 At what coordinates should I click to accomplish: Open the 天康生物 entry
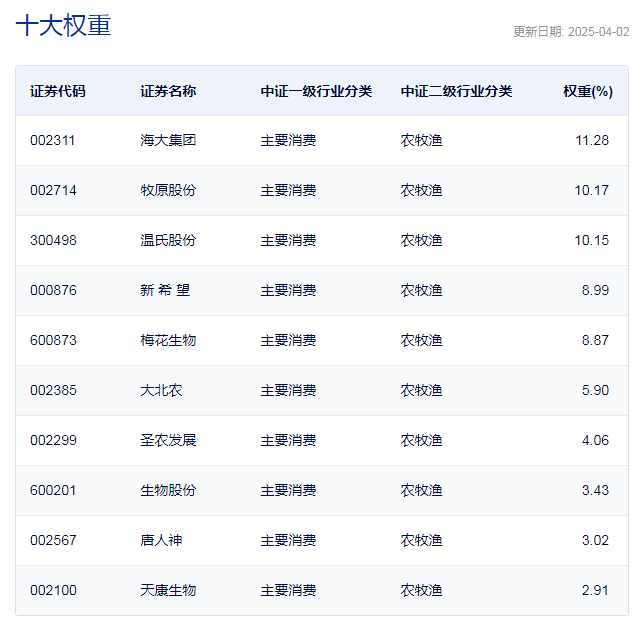[168, 590]
